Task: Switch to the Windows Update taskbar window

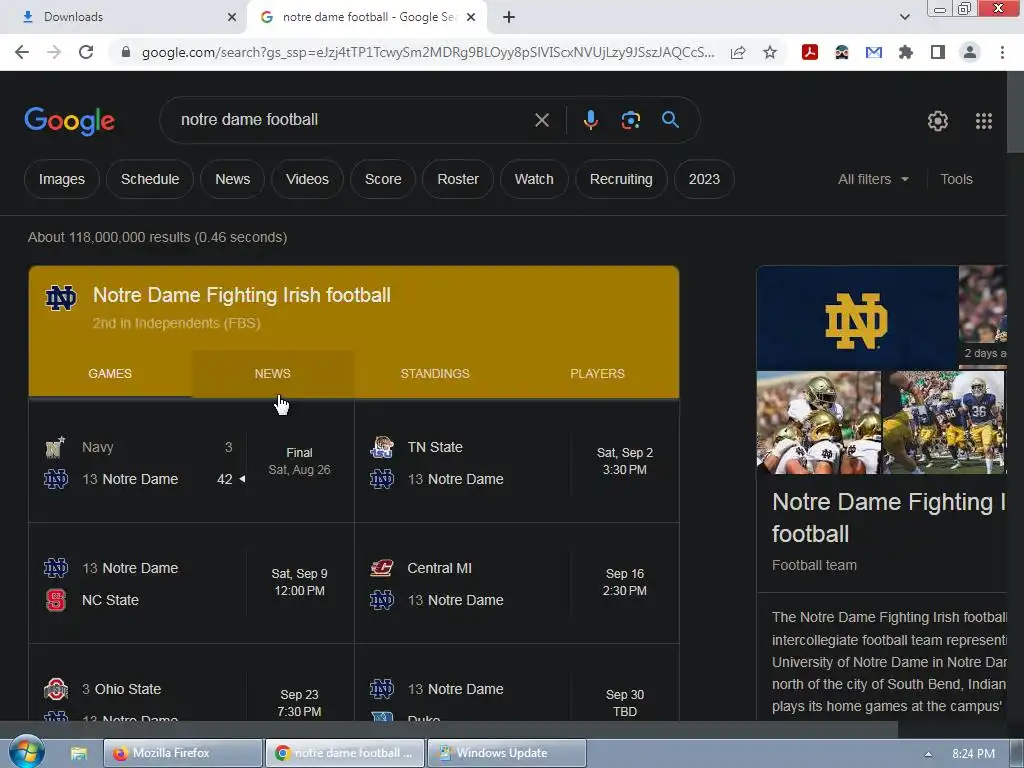Action: point(507,753)
